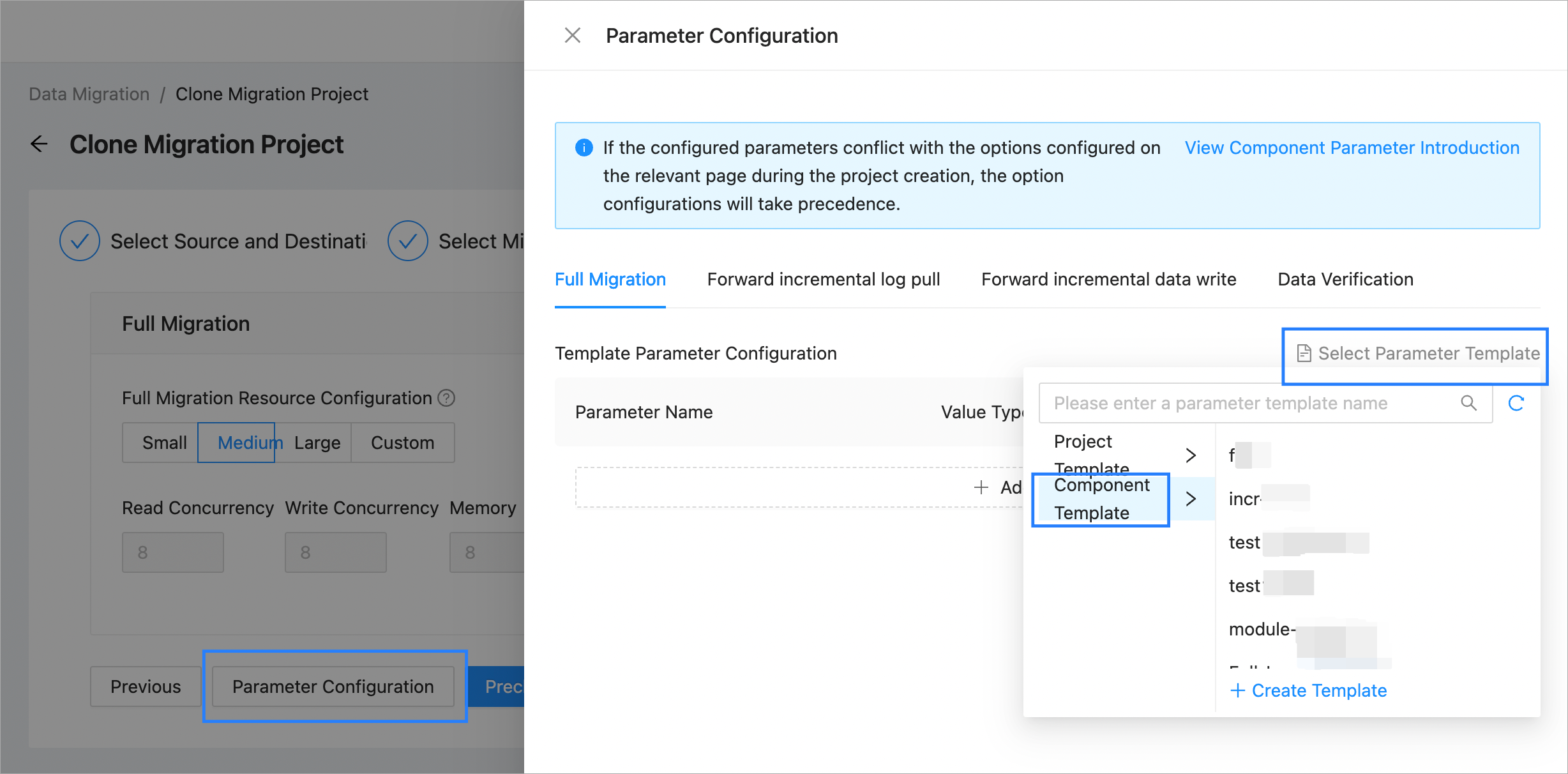Click the back arrow beside Clone Migration Project

pyautogui.click(x=40, y=144)
